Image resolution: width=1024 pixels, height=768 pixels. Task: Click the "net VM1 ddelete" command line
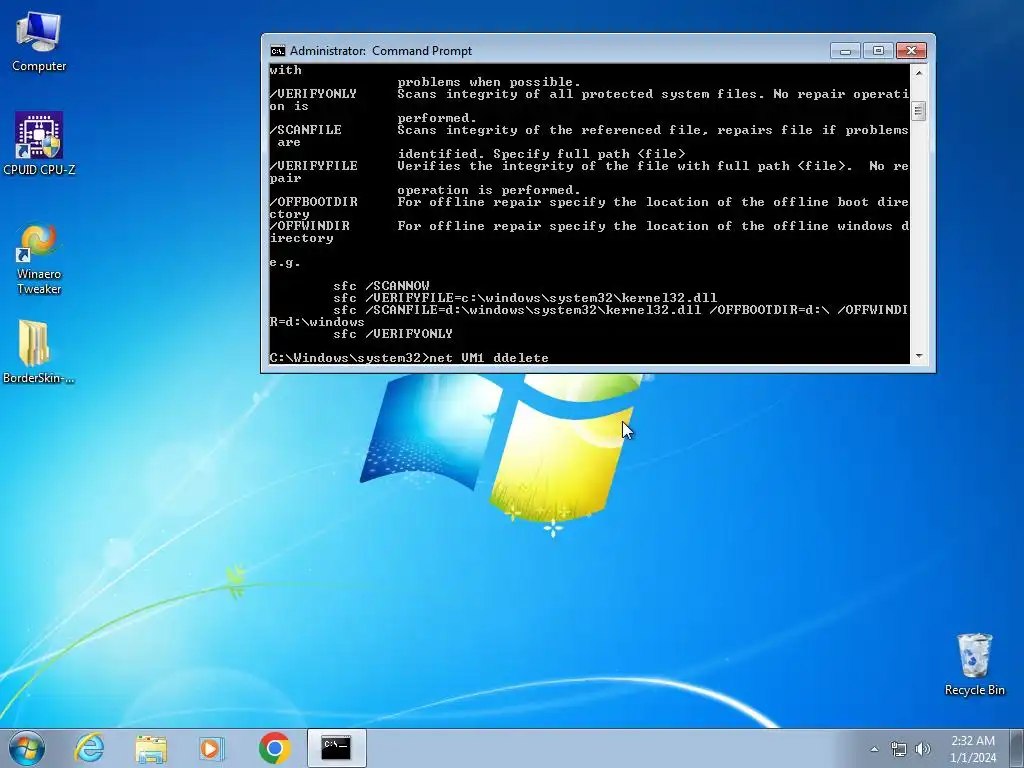pyautogui.click(x=489, y=358)
